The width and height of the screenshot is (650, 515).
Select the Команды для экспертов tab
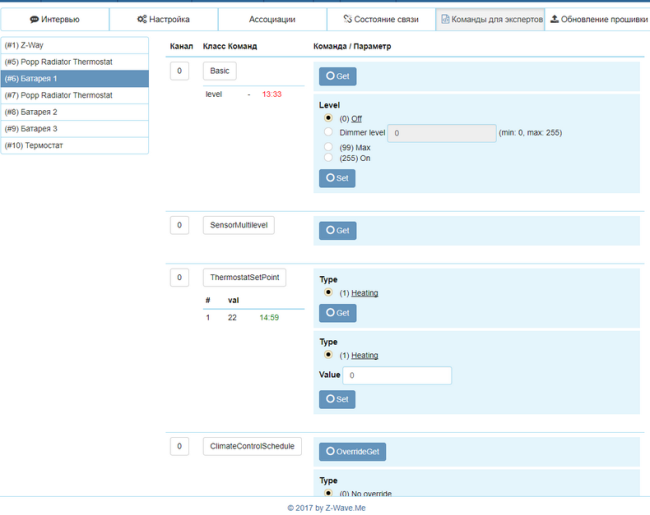click(490, 19)
